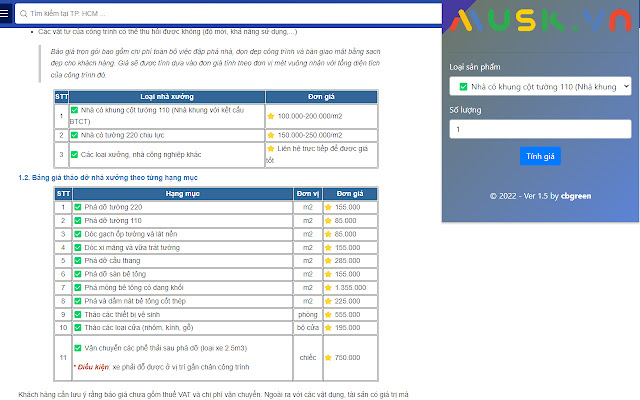640x400 pixels.
Task: Open the hamburger menu icon
Action: (4, 13)
